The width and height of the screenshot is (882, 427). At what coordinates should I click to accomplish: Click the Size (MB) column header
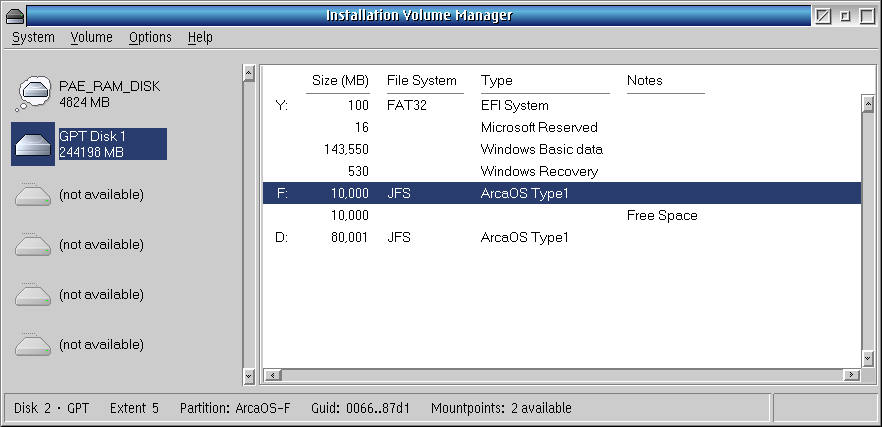coord(340,80)
